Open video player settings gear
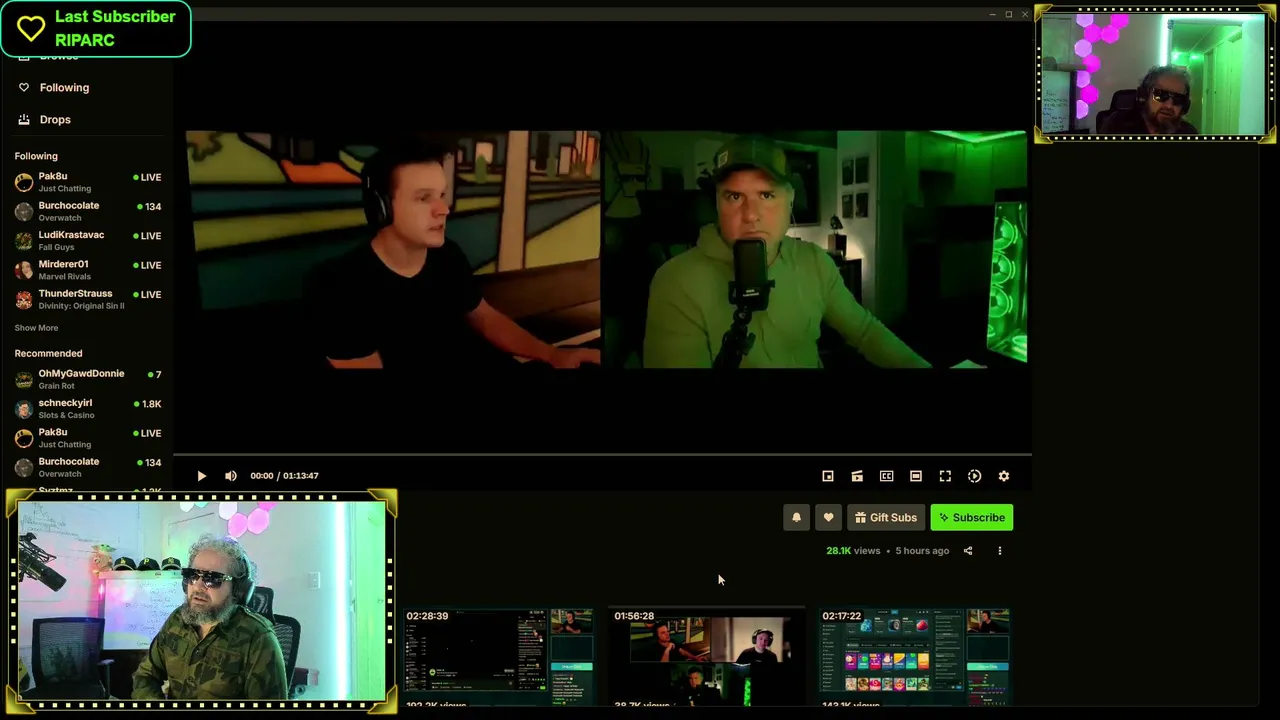The image size is (1280, 720). pyautogui.click(x=1004, y=476)
